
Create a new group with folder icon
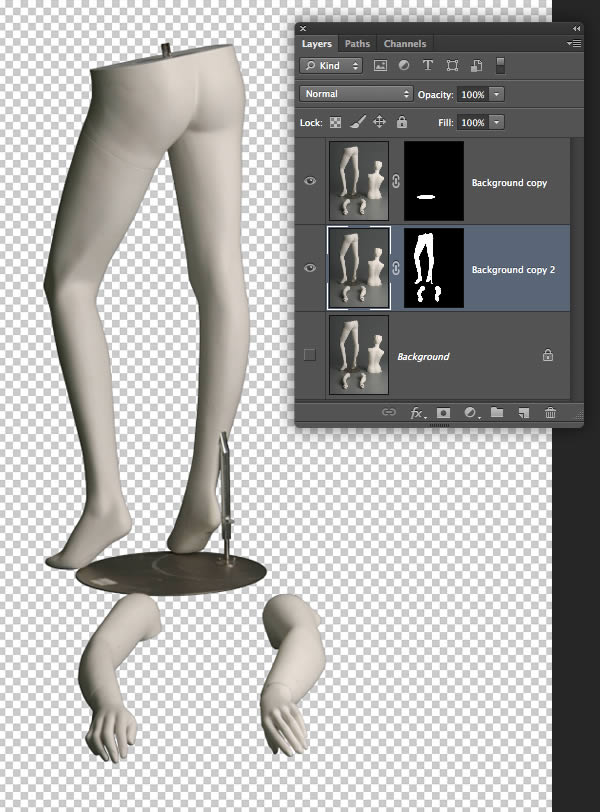496,412
